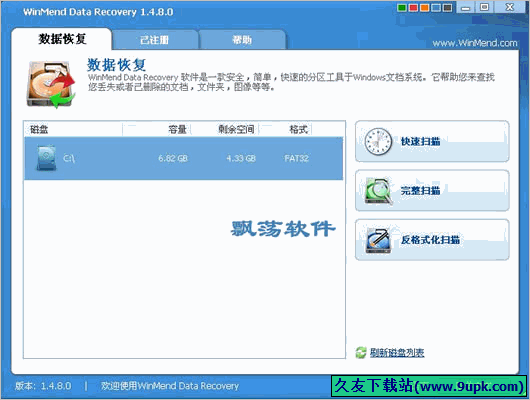Select the orange theme color swatch

click(x=425, y=8)
